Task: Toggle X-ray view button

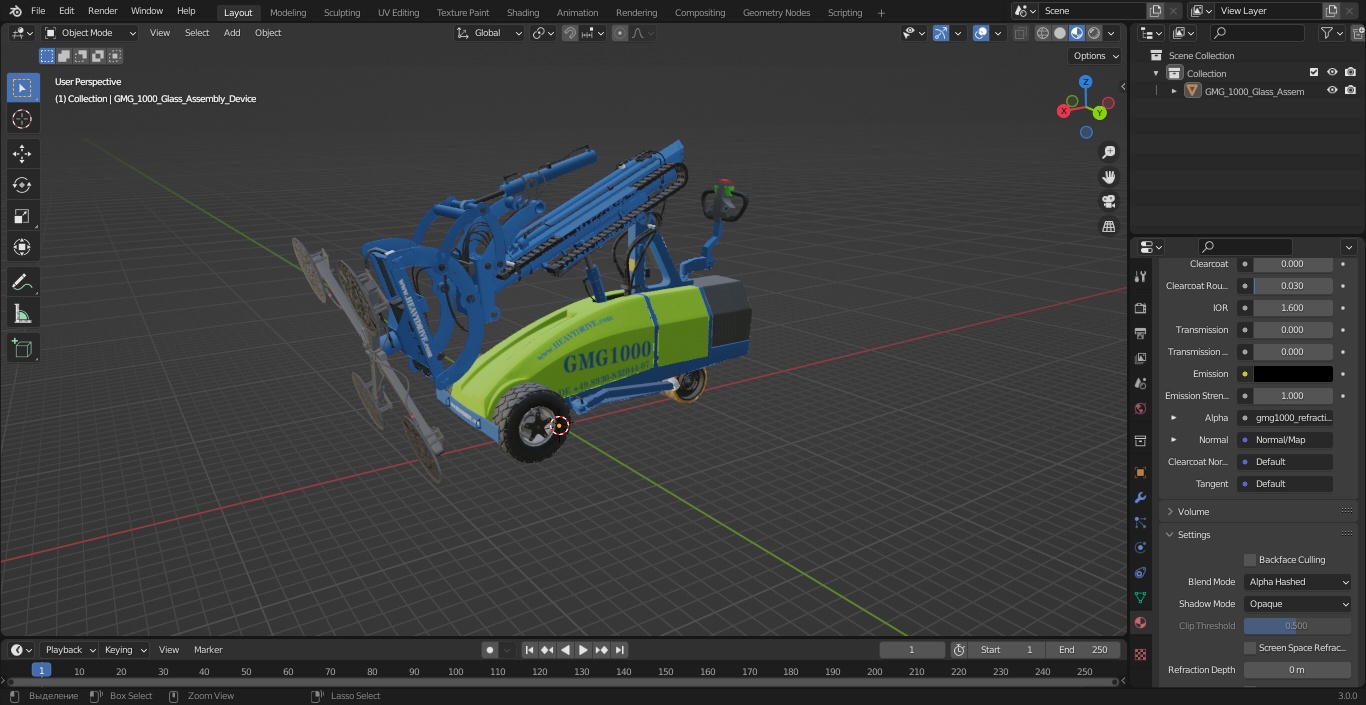Action: (x=1020, y=33)
